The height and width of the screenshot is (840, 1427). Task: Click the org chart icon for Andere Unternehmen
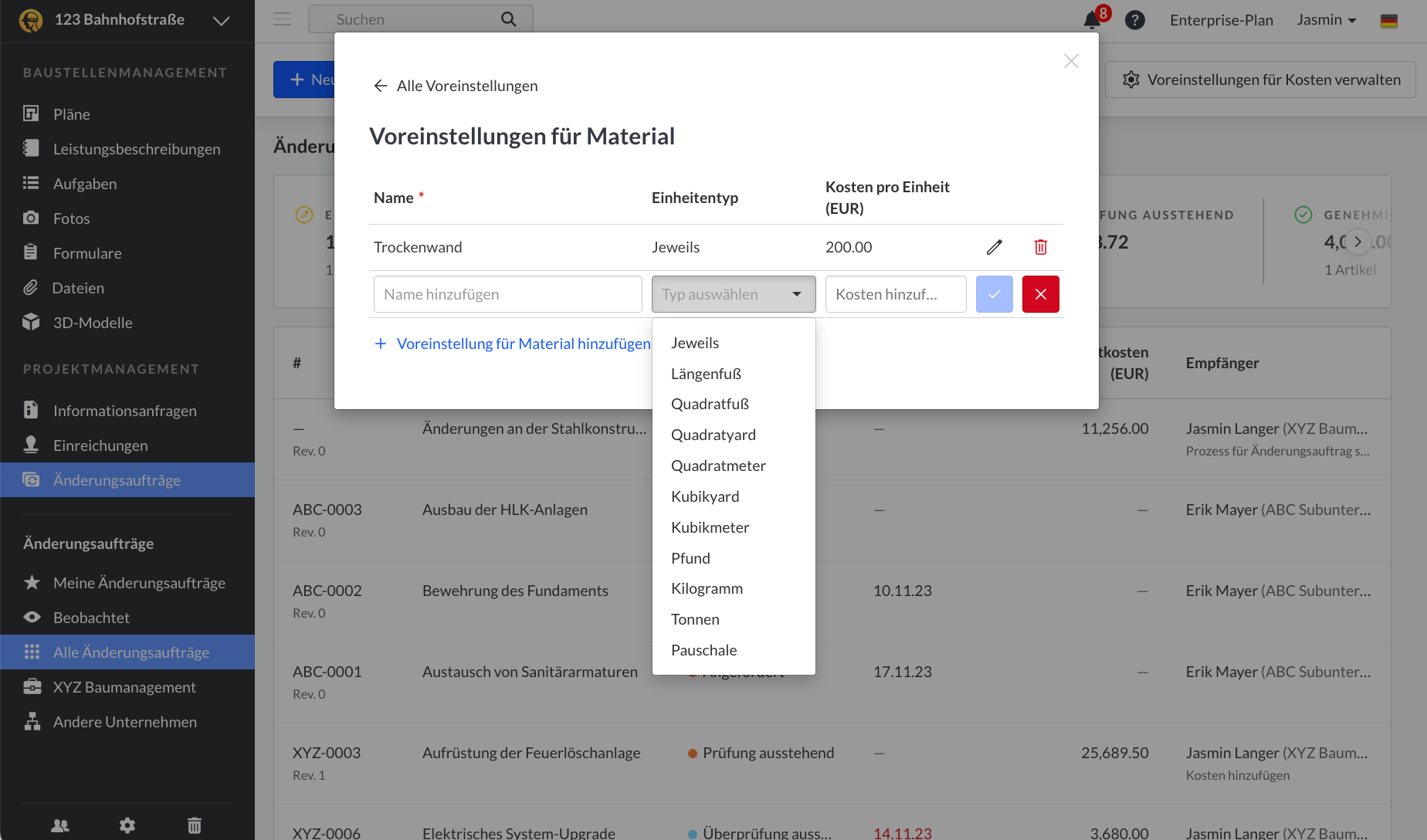point(32,721)
